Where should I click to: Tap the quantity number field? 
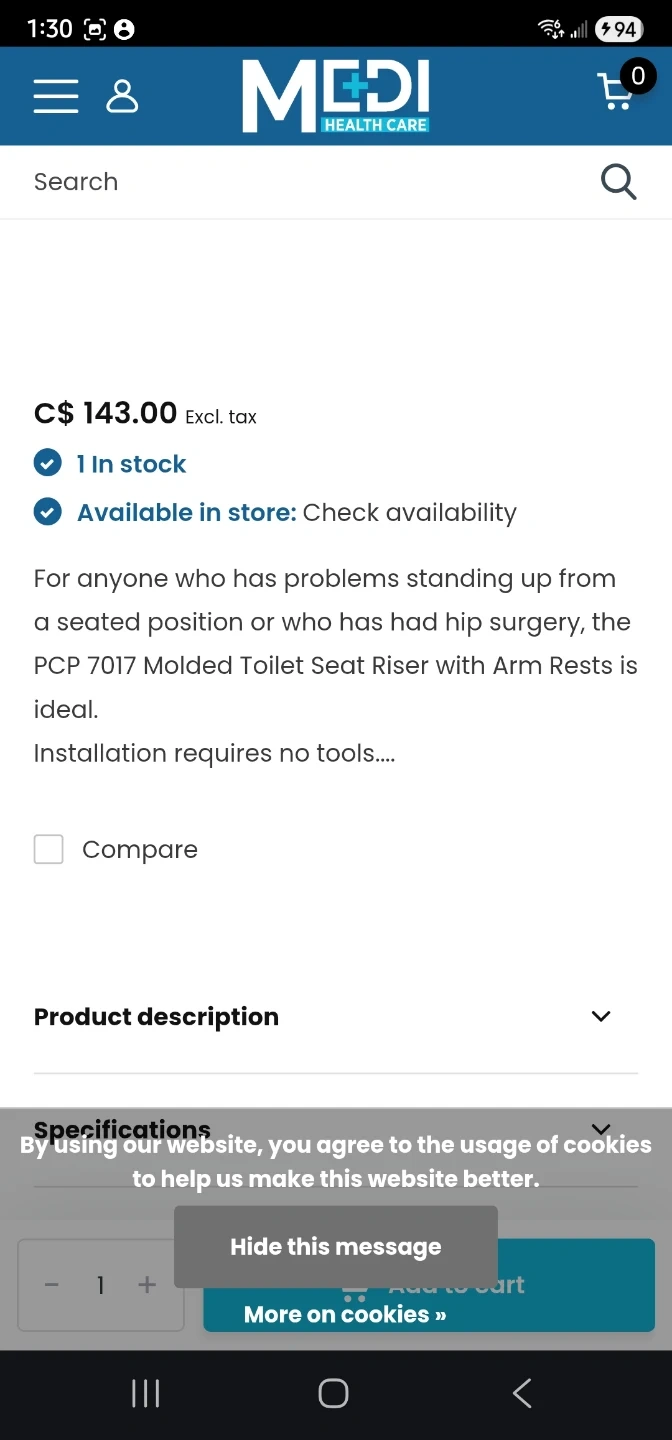[x=100, y=1285]
